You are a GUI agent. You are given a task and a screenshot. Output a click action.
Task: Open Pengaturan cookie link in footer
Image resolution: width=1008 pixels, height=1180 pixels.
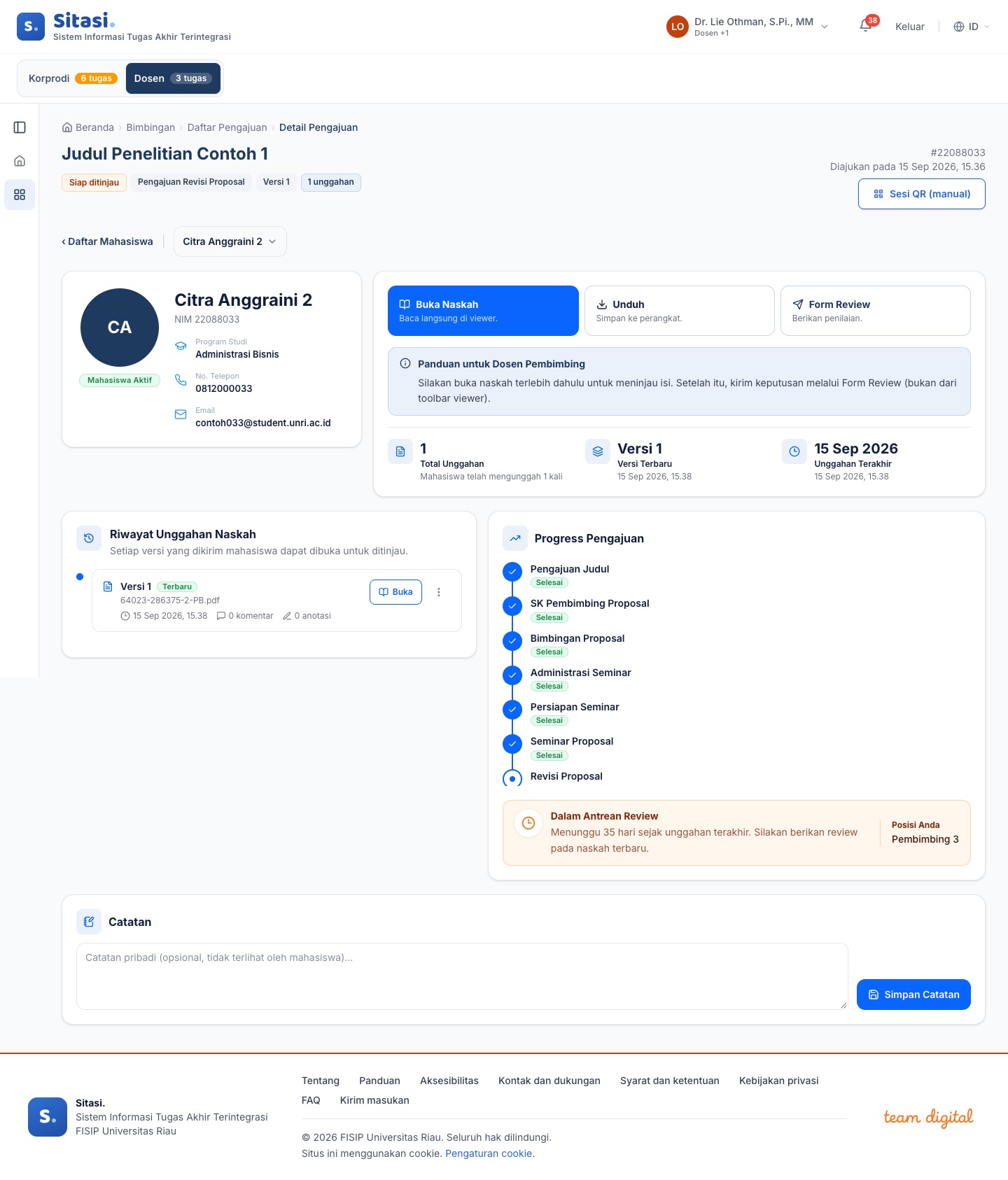tap(489, 1153)
